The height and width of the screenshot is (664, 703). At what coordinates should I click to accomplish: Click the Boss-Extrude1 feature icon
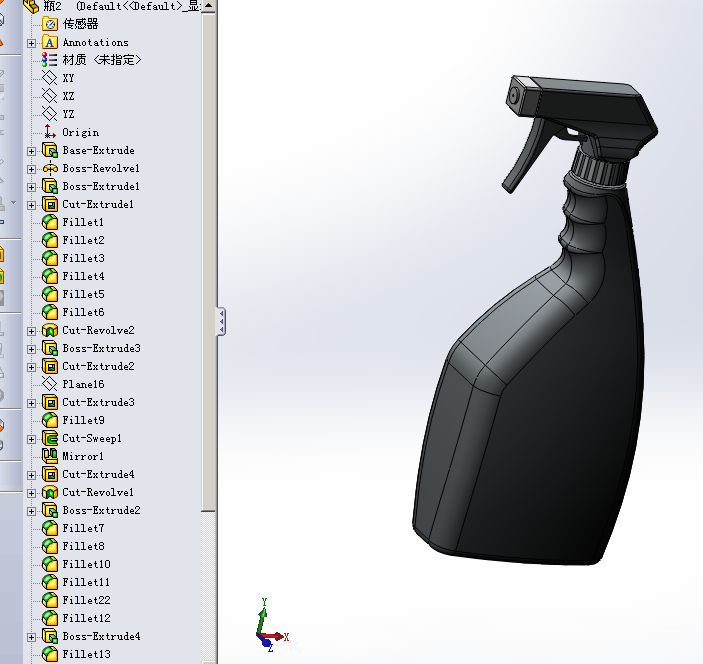click(50, 186)
